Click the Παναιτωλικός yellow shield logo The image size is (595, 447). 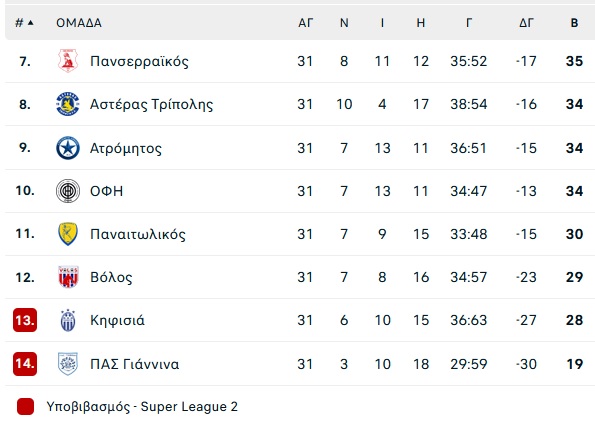(68, 234)
